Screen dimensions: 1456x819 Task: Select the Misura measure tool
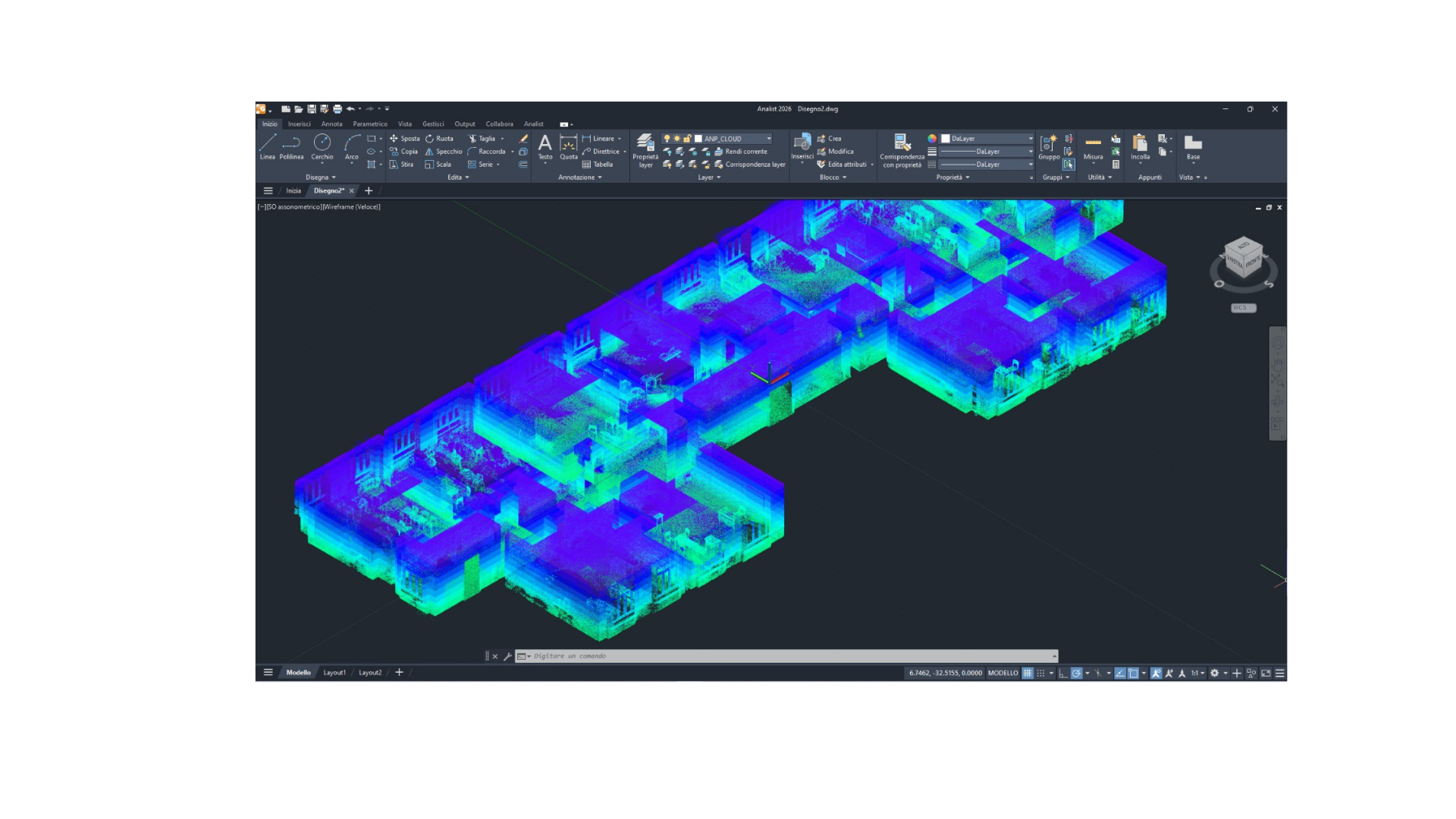[x=1094, y=146]
